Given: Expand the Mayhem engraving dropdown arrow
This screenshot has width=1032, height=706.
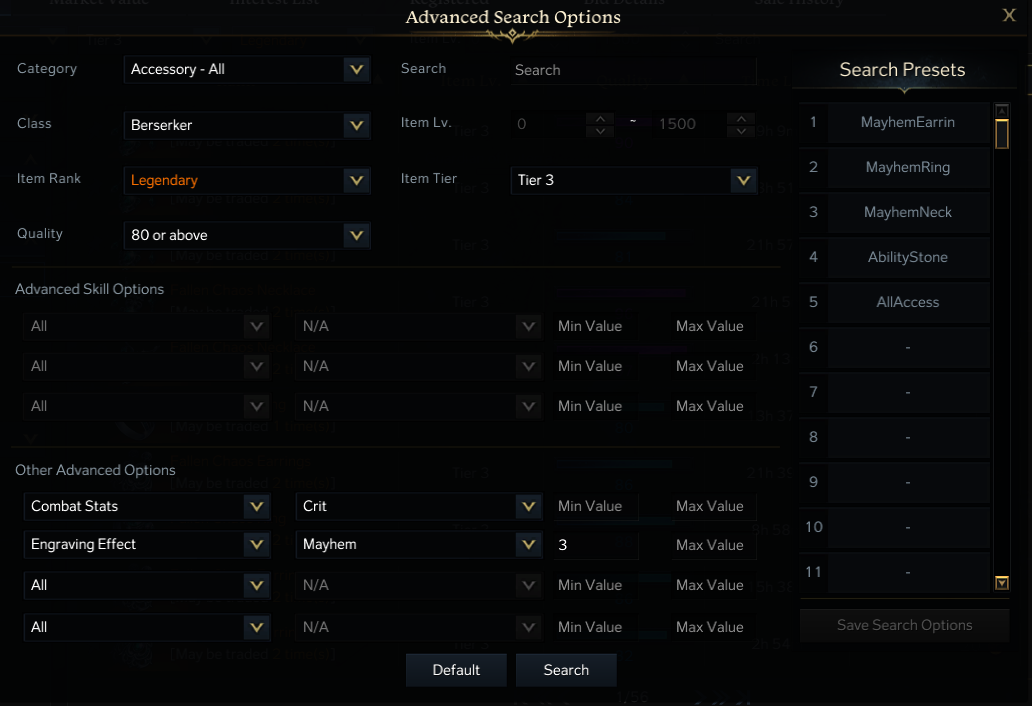Looking at the screenshot, I should [x=529, y=545].
